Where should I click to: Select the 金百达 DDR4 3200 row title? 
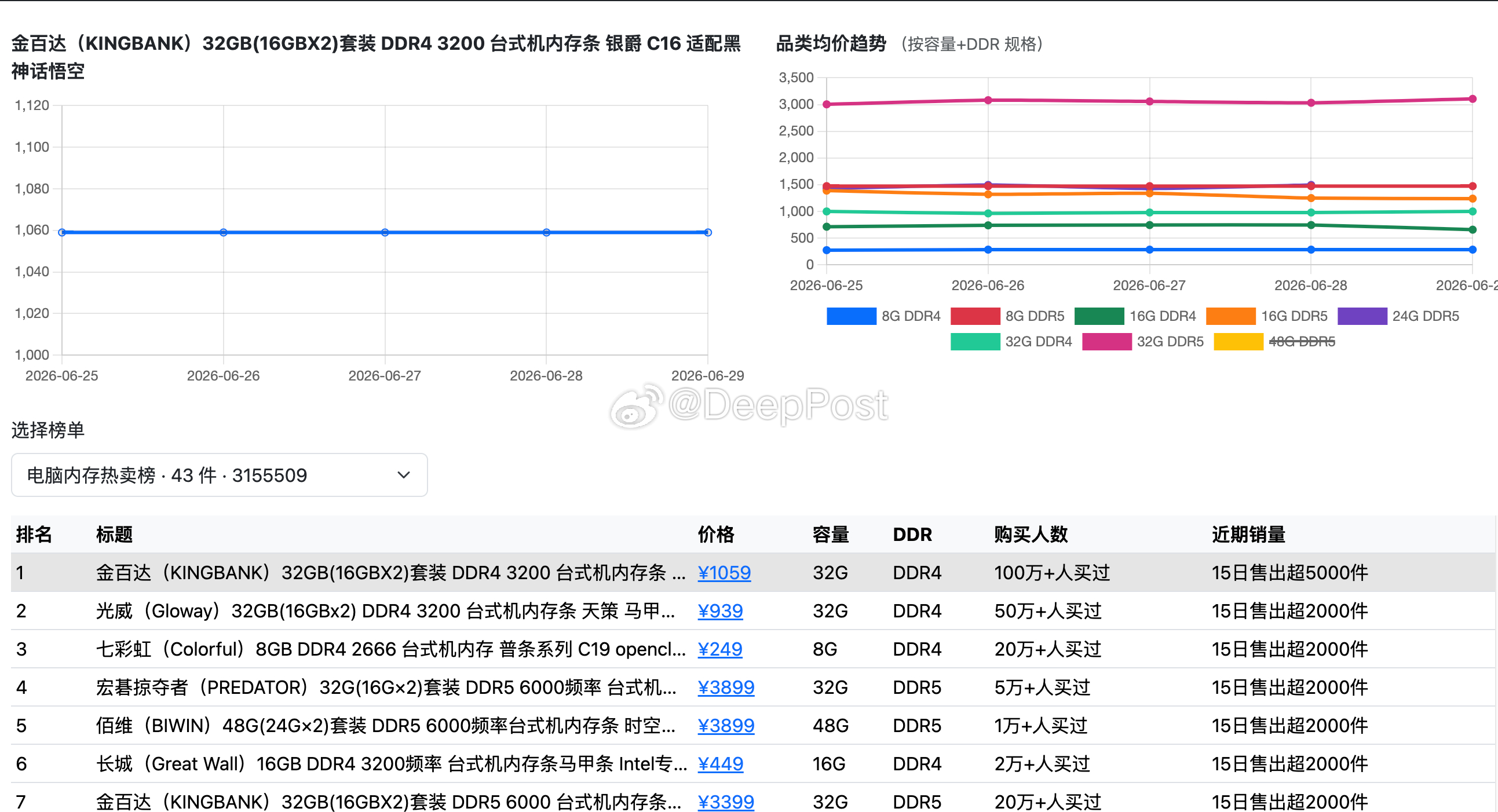pyautogui.click(x=390, y=573)
